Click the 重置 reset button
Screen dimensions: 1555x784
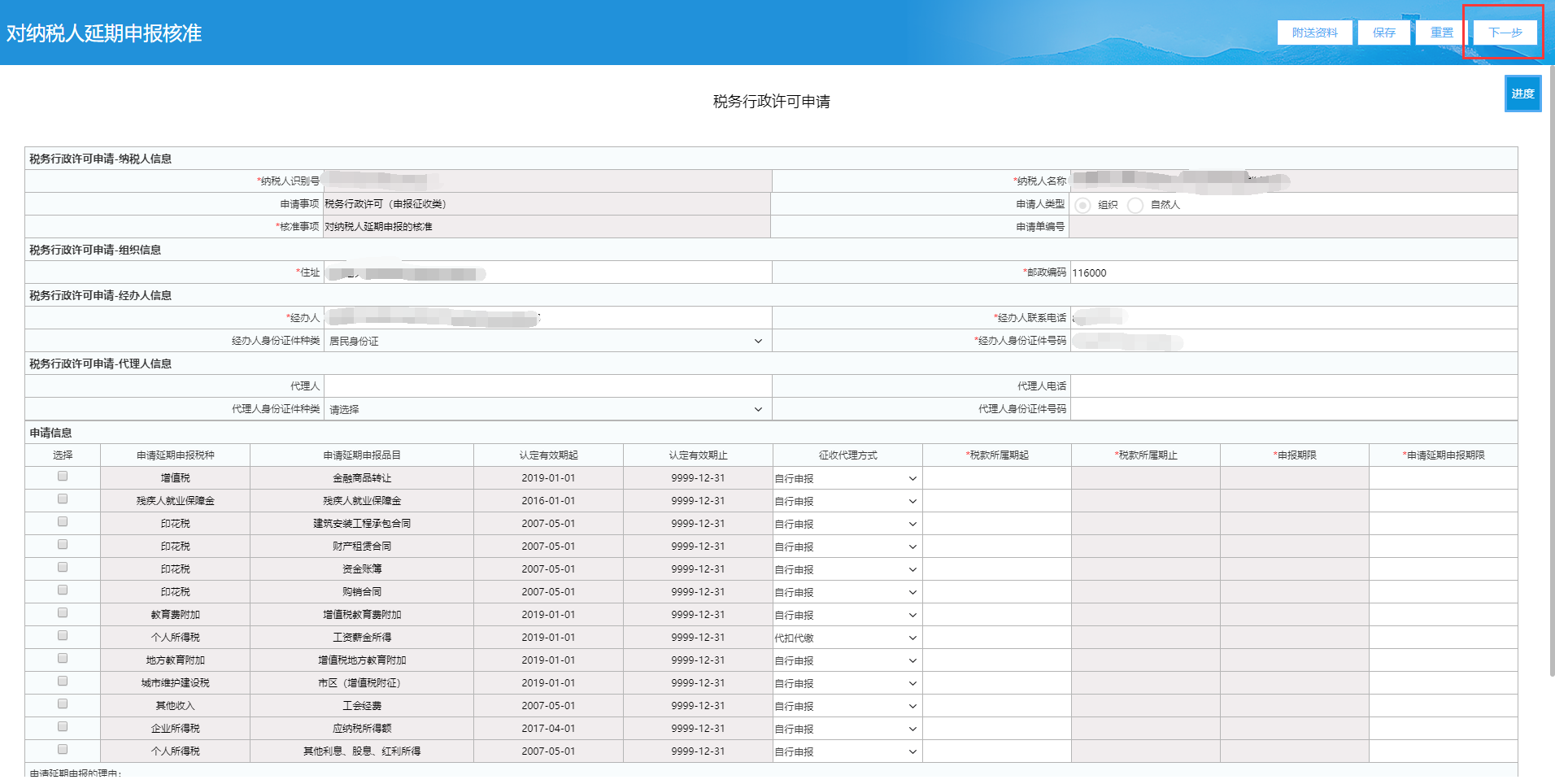pyautogui.click(x=1442, y=33)
